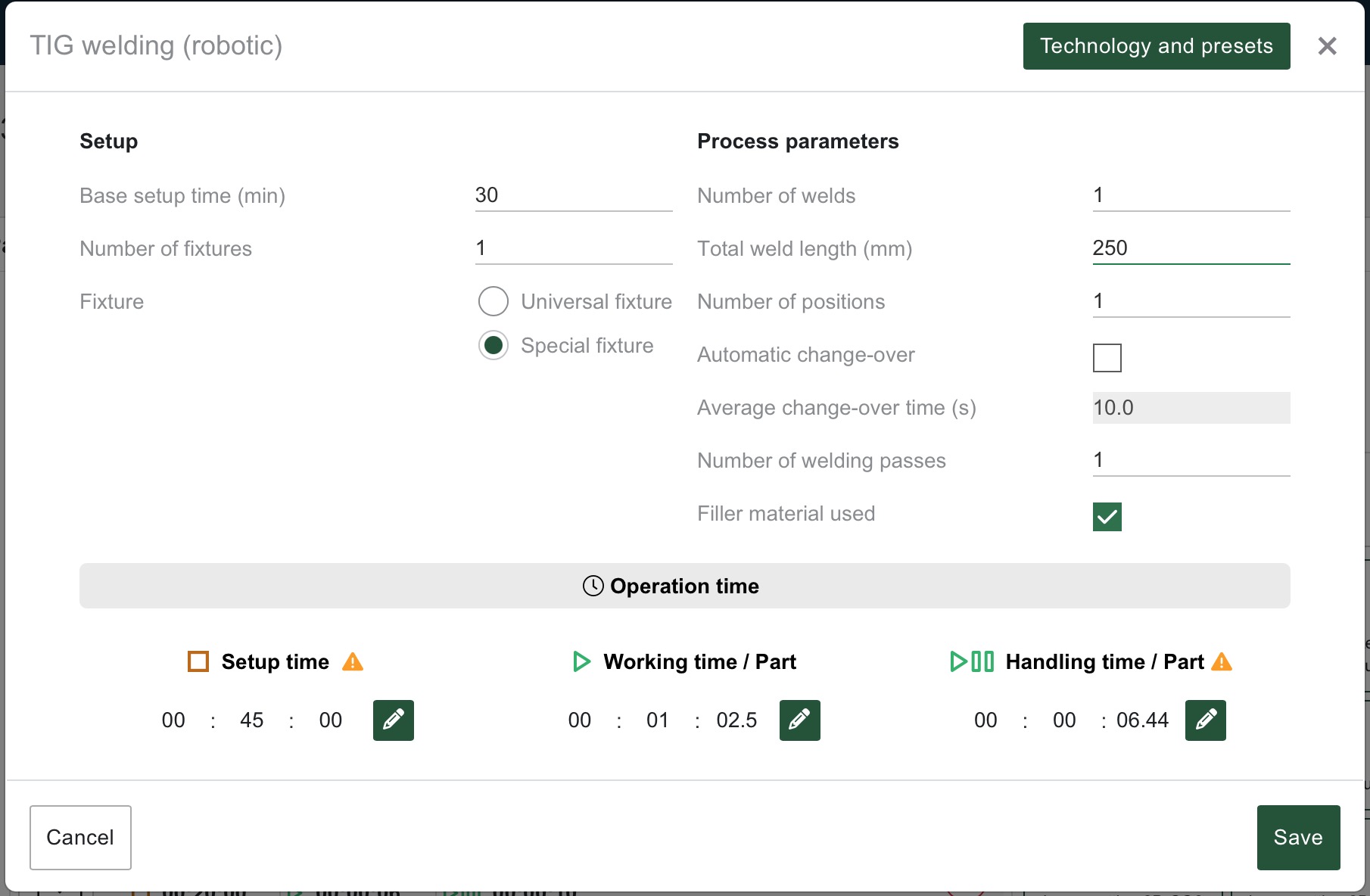
Task: Click the orange Setup time square icon
Action: pos(198,661)
